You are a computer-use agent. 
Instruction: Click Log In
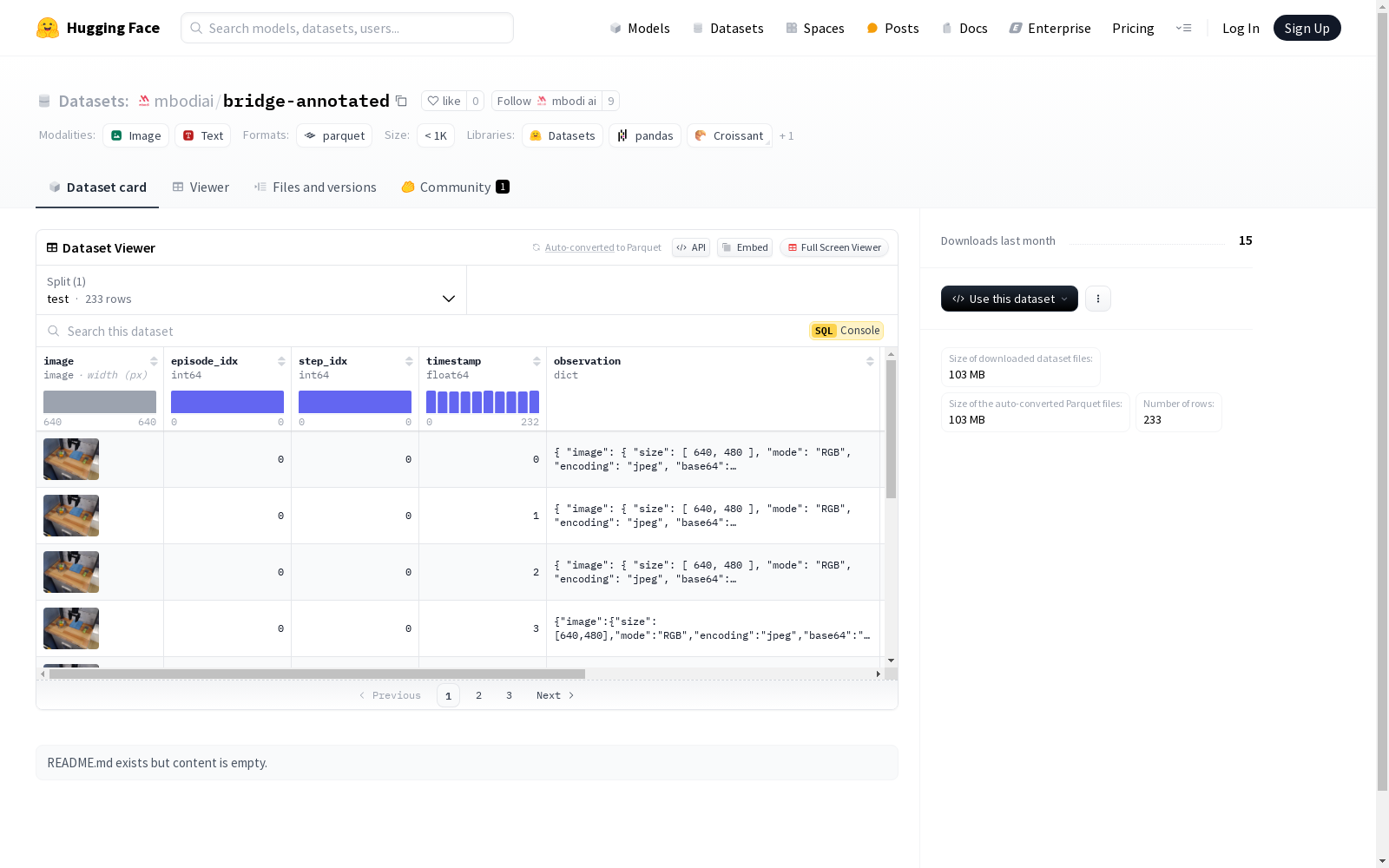[x=1241, y=28]
